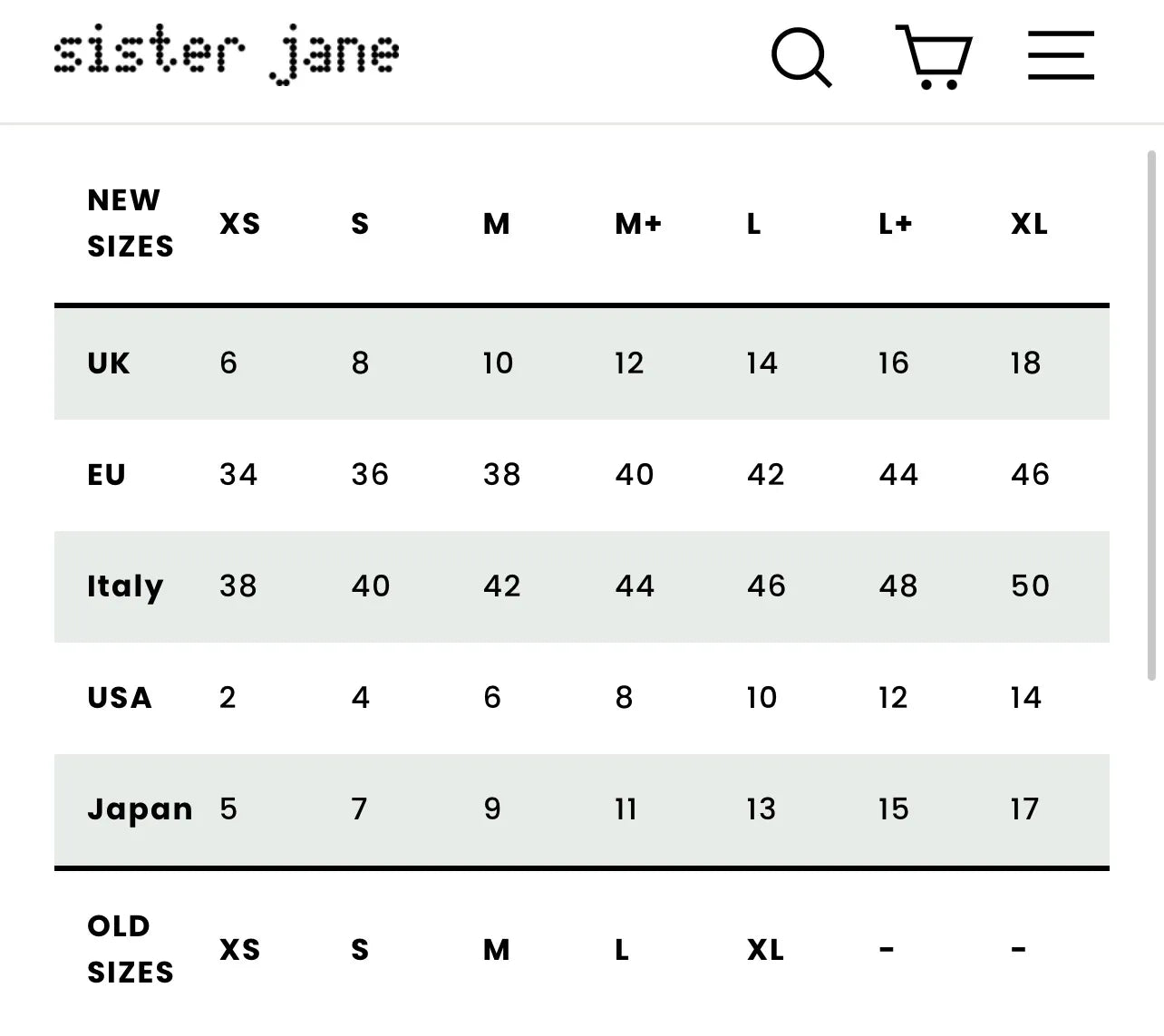The width and height of the screenshot is (1164, 1036).
Task: Select the USA row label
Action: tap(120, 698)
